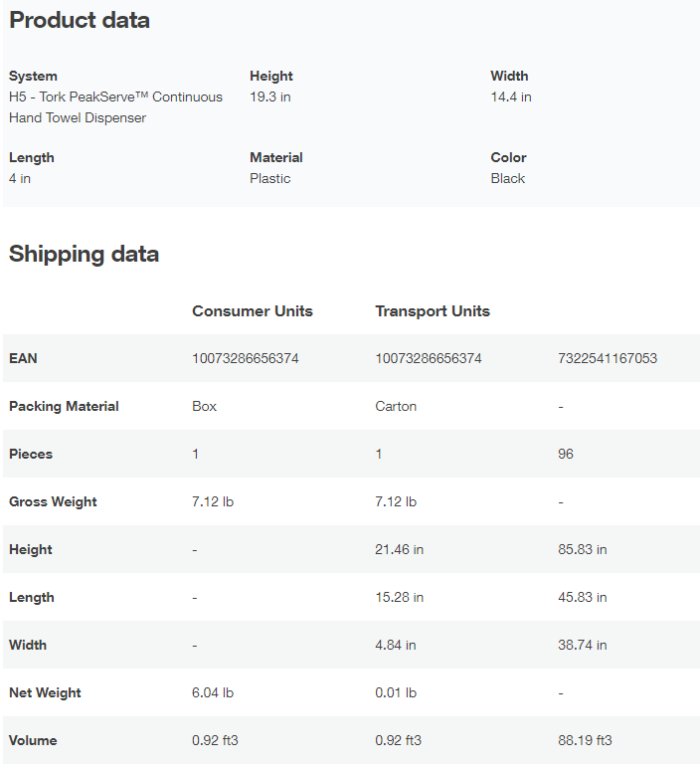This screenshot has width=700, height=770.
Task: Click the EAN number 7322541167053
Action: pos(607,358)
